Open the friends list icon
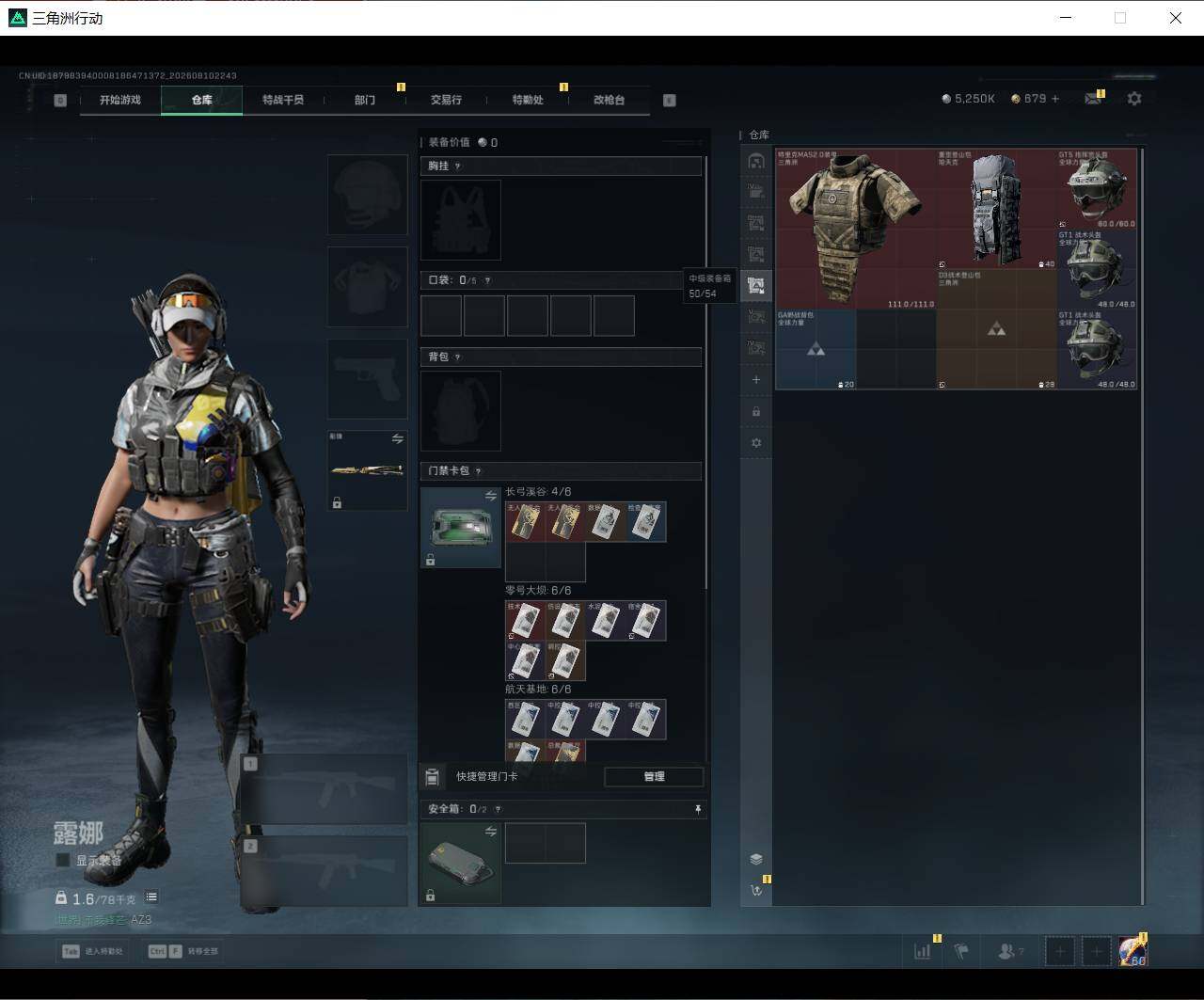The width and height of the screenshot is (1204, 1000). pos(1009,951)
